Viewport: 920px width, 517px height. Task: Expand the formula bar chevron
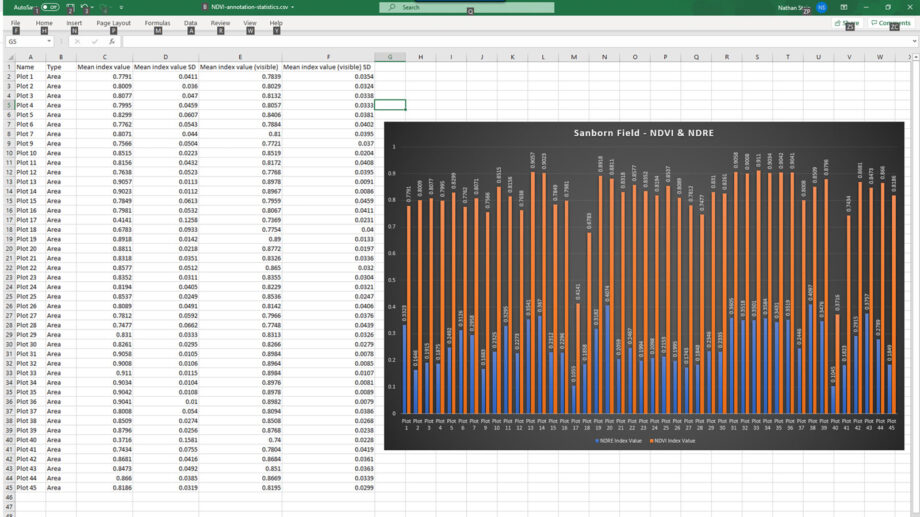click(914, 42)
